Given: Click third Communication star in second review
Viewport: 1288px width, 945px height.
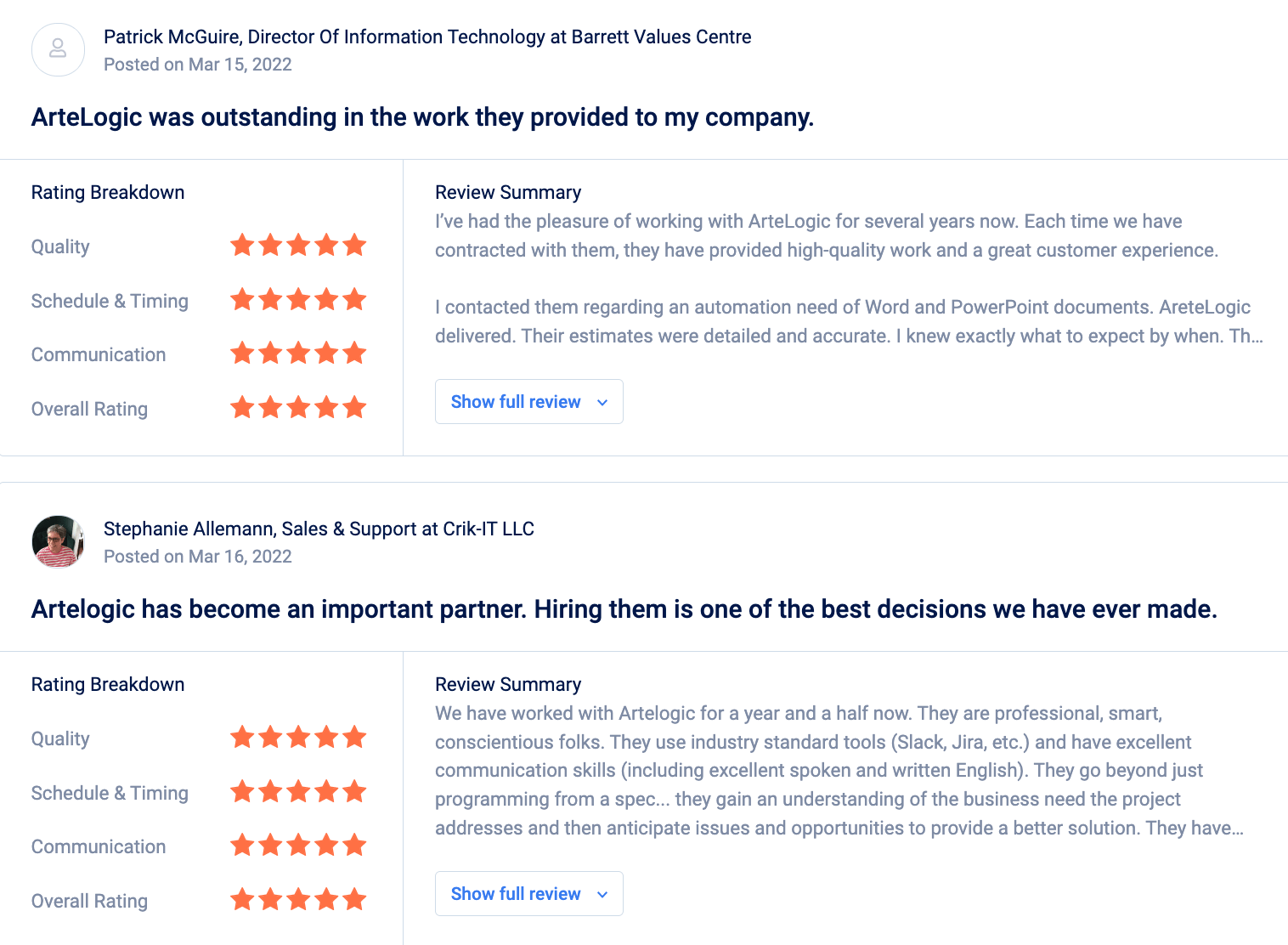Looking at the screenshot, I should click(298, 846).
